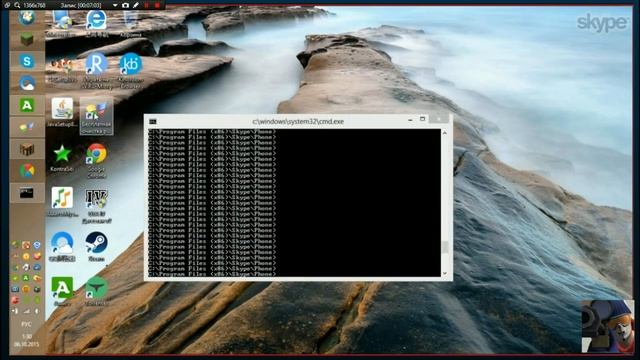
Task: Click the camera snapshot icon in recorder bar
Action: click(126, 5)
